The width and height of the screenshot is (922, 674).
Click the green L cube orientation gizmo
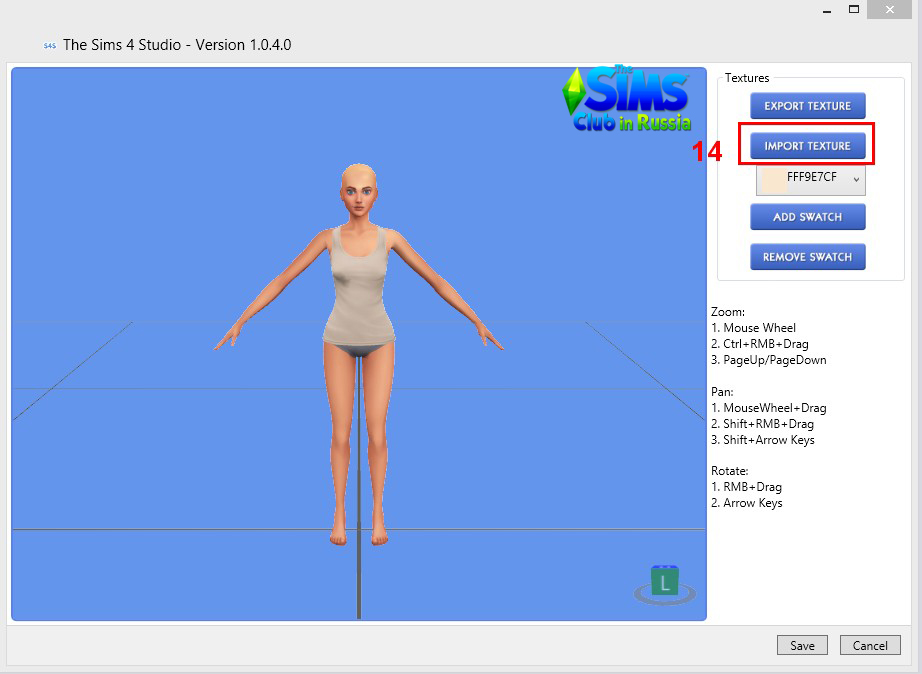664,583
